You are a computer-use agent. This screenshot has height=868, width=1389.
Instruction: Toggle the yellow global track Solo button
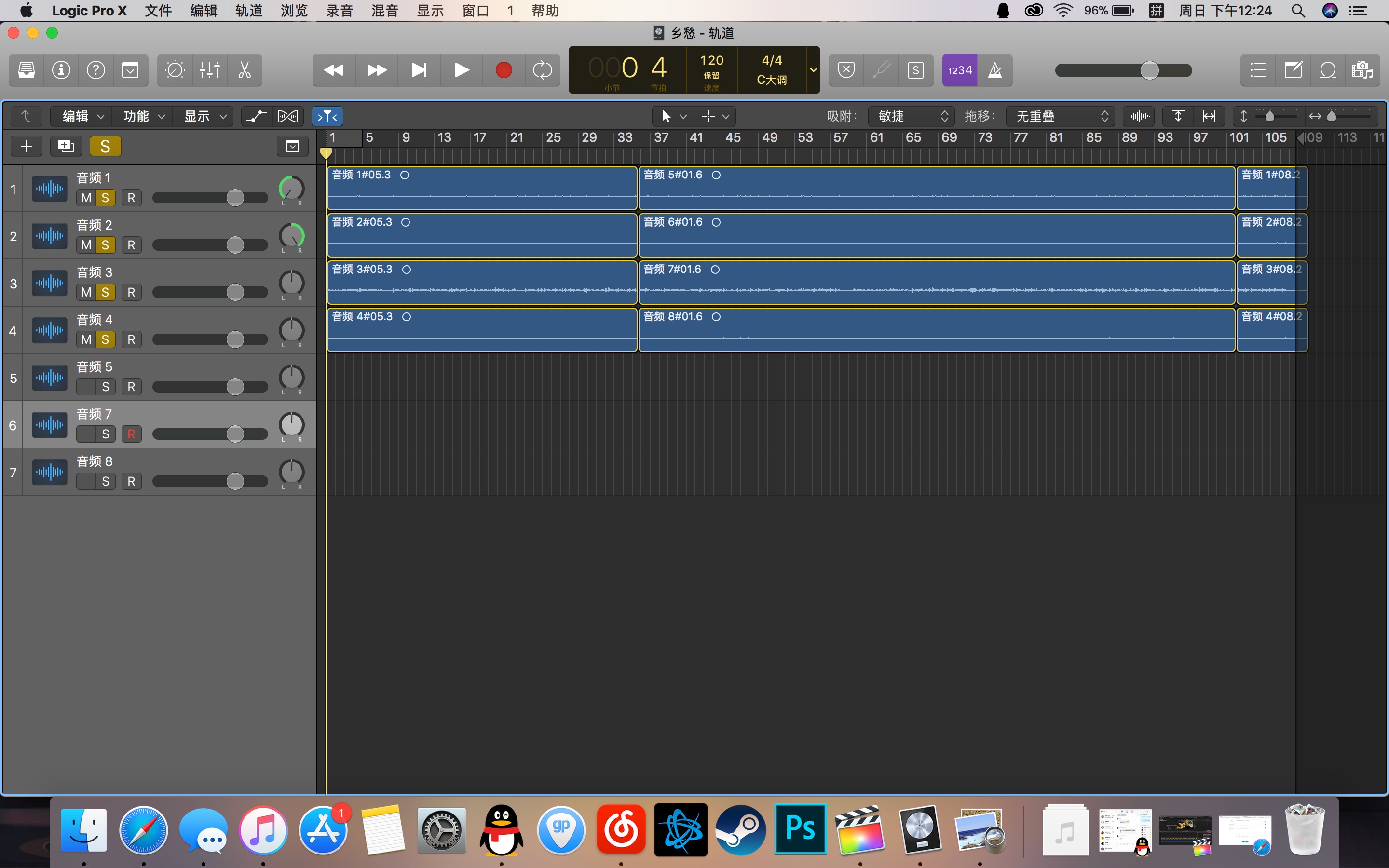105,147
